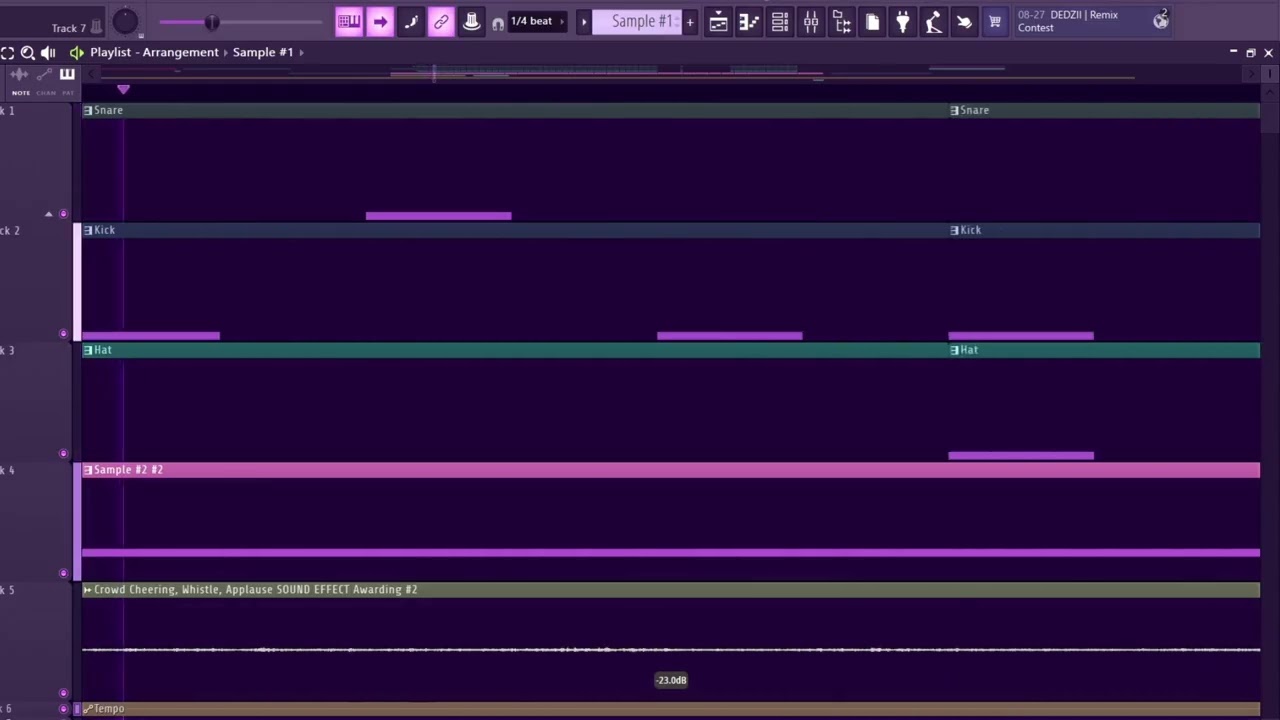Open the Sample #1 breadcrumb menu
Viewport: 1280px width, 720px height.
[263, 52]
